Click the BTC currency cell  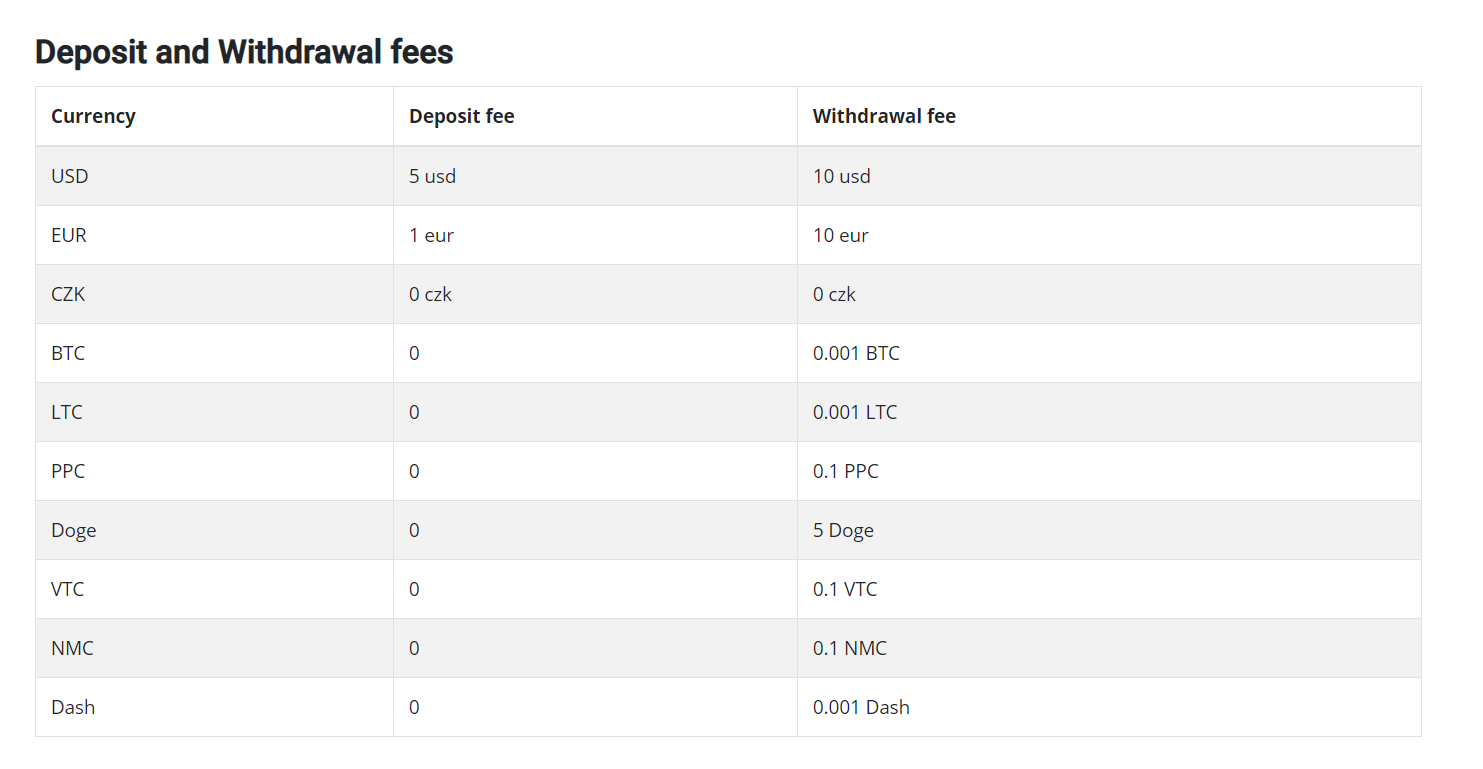coord(68,353)
